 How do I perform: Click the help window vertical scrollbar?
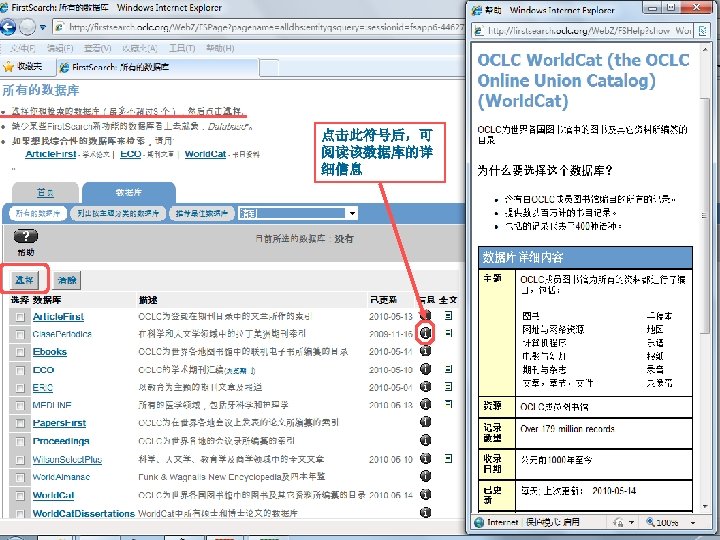tap(705, 216)
